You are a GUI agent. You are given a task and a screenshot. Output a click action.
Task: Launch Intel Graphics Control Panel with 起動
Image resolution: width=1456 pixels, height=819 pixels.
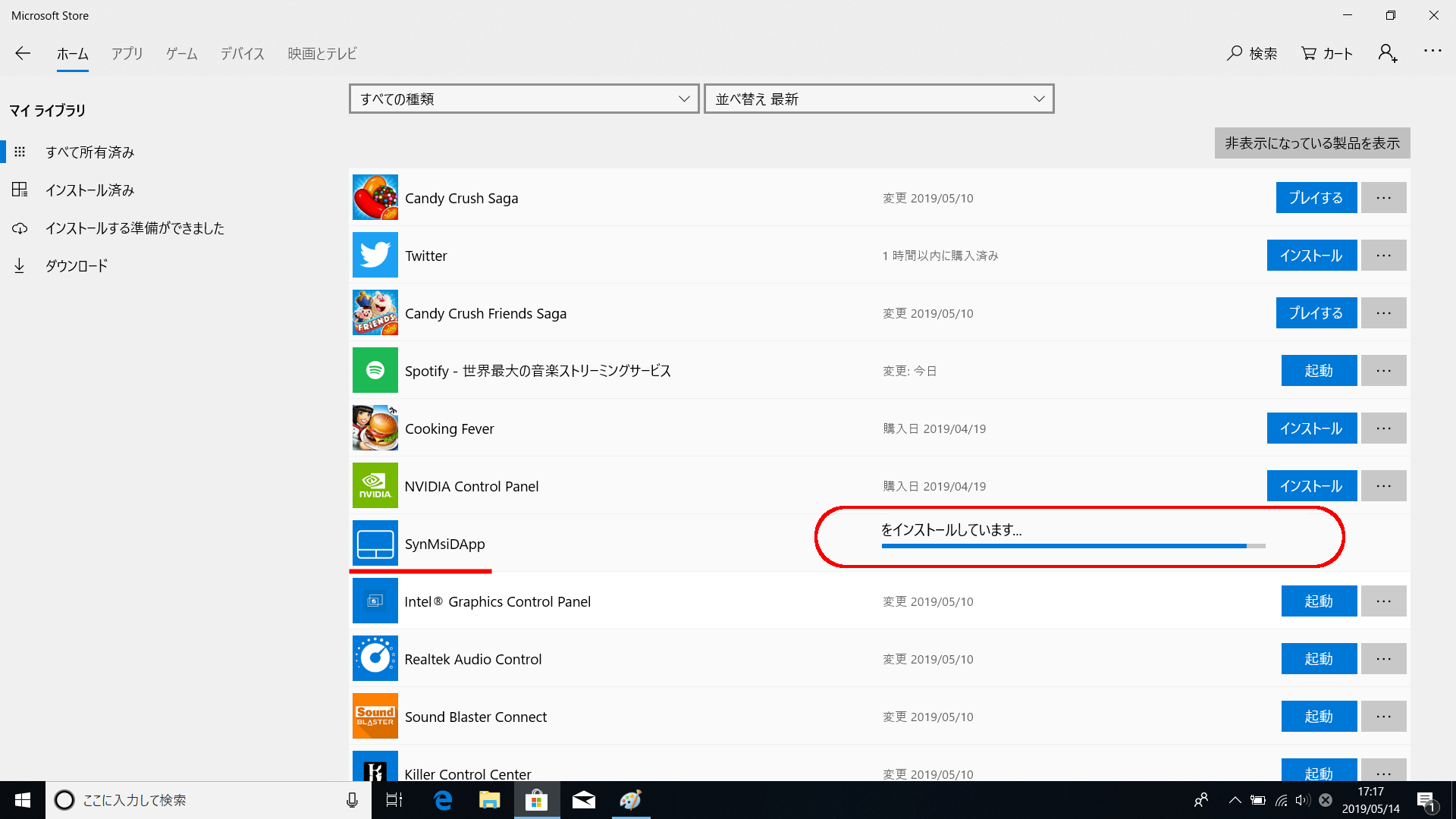[1319, 601]
